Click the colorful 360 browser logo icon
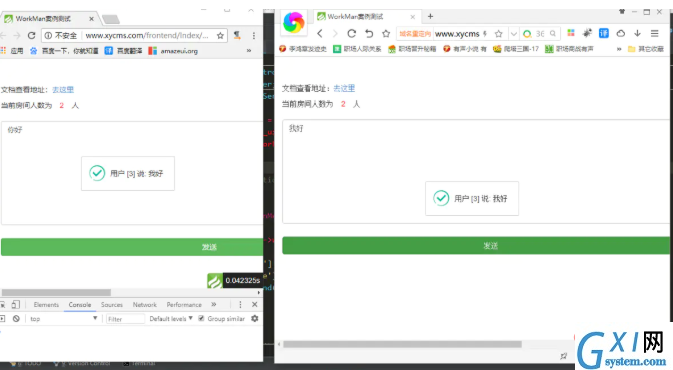 294,22
